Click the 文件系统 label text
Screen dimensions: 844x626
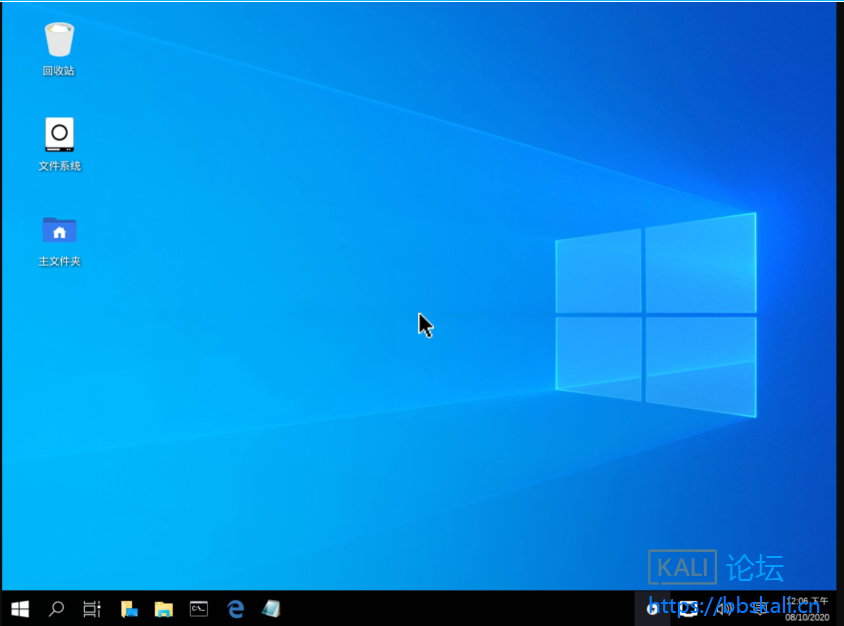[x=59, y=166]
